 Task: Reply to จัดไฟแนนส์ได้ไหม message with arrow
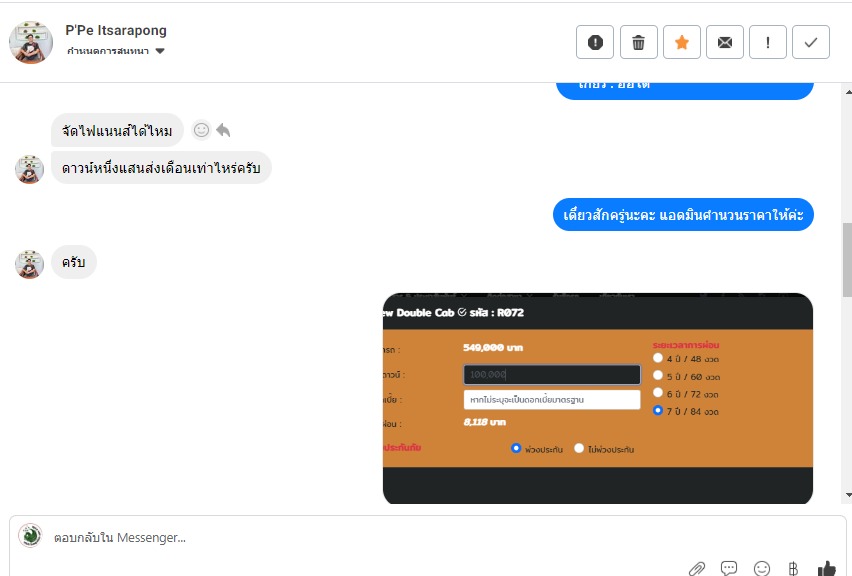click(x=223, y=130)
